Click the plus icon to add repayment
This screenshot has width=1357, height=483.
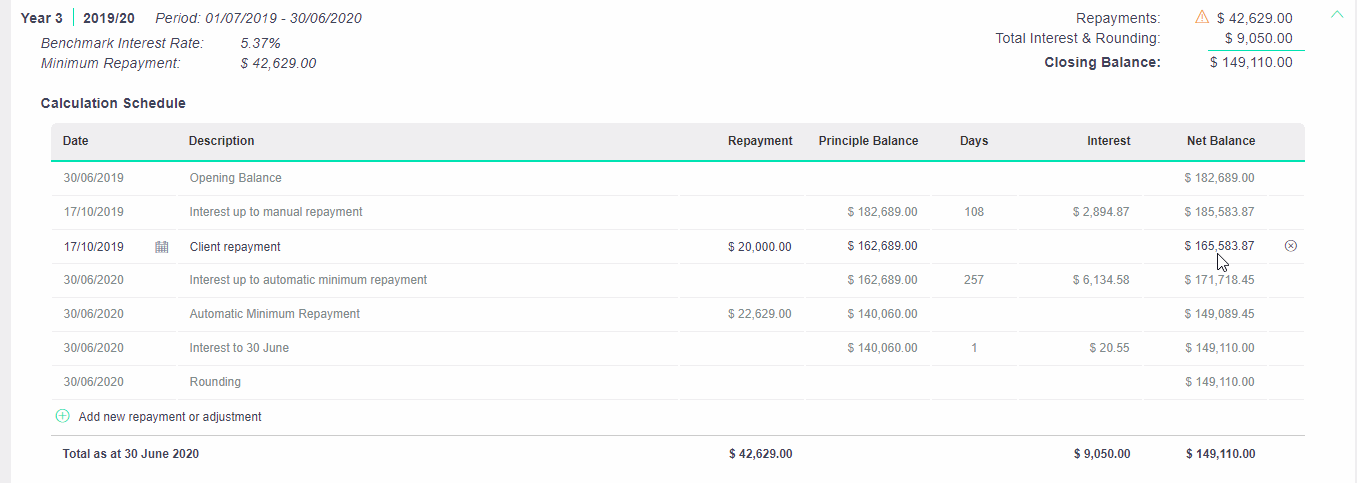63,416
